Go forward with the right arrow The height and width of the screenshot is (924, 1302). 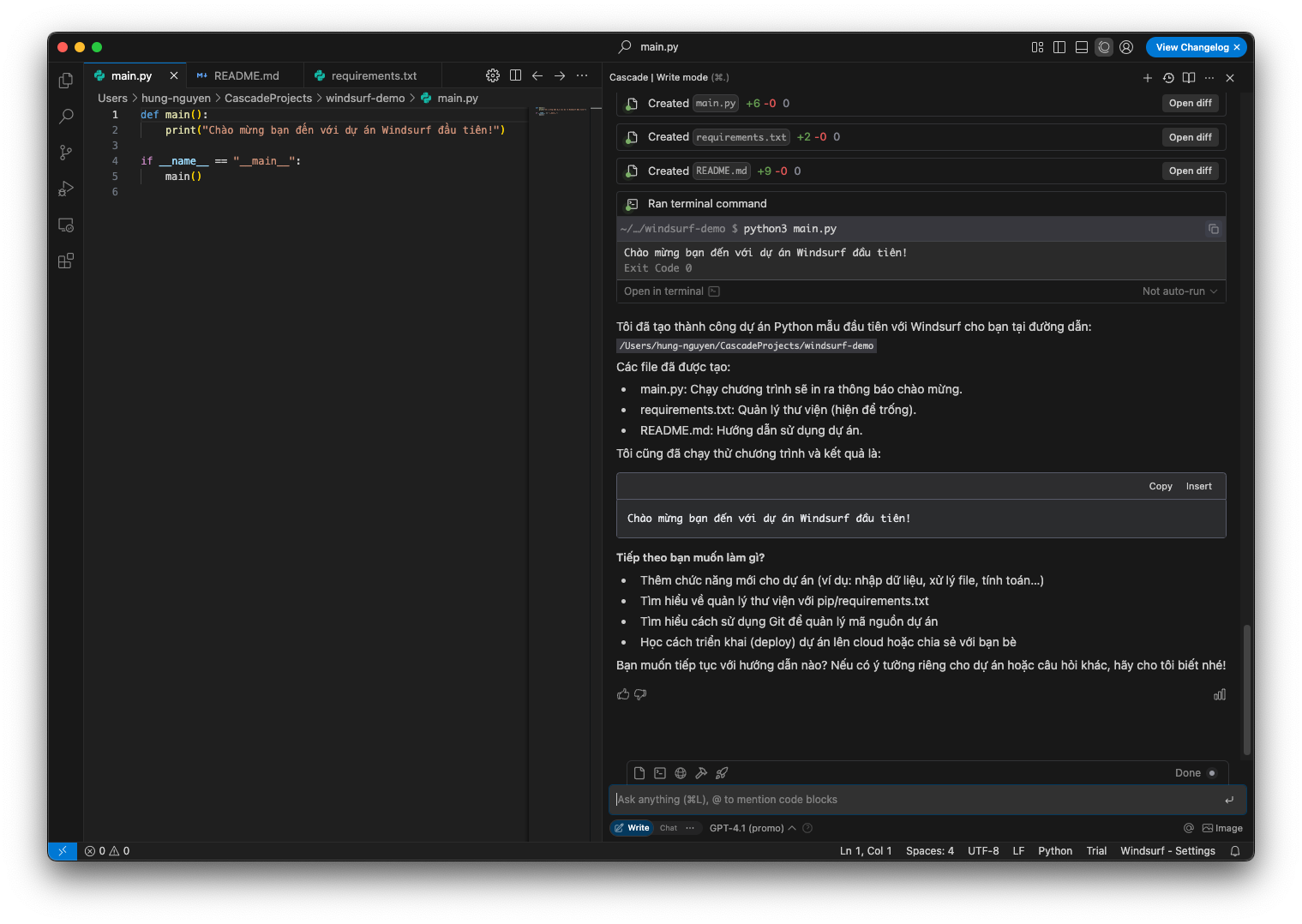pyautogui.click(x=560, y=75)
